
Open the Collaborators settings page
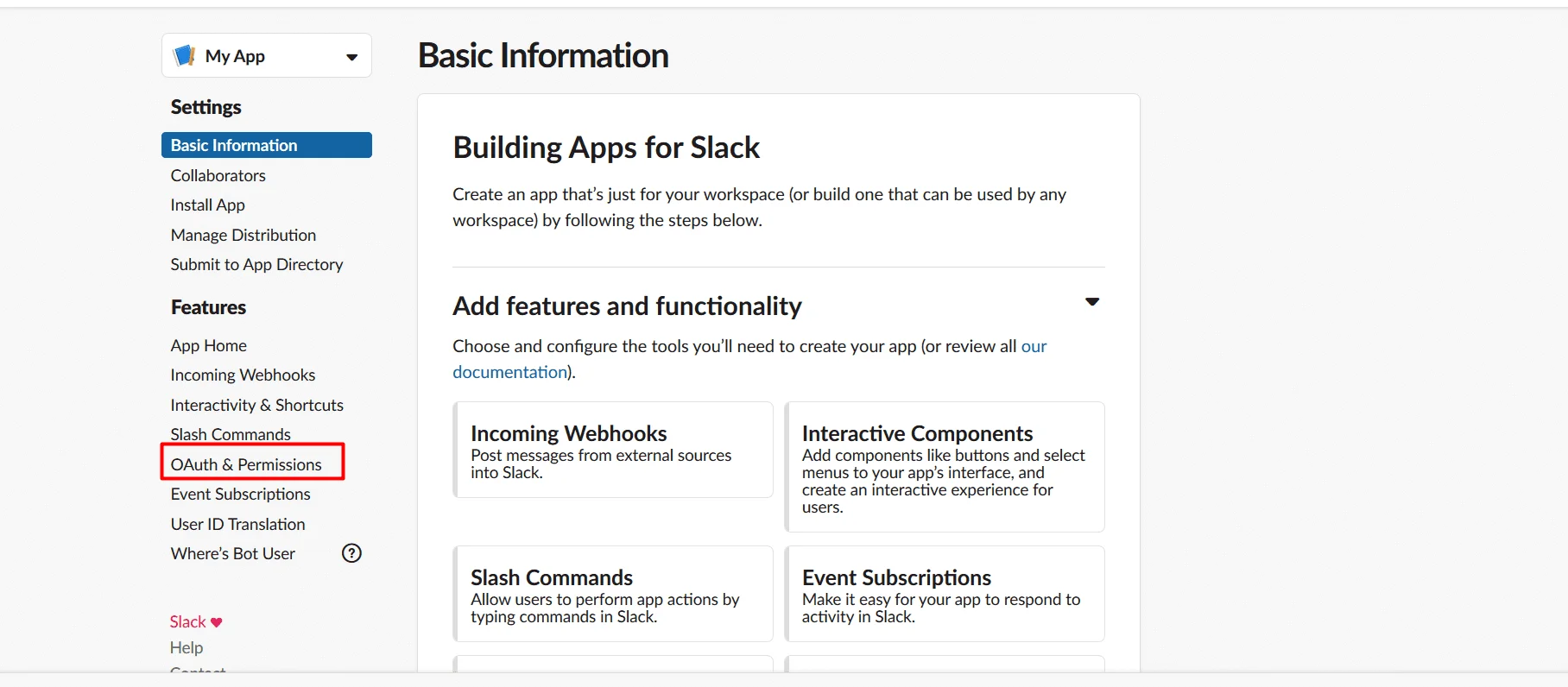pos(218,175)
